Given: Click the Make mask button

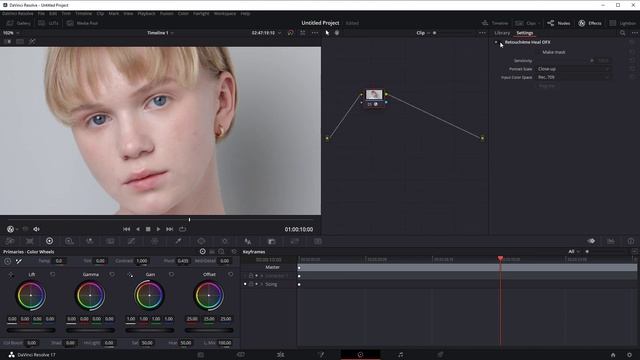Looking at the screenshot, I should (x=554, y=52).
